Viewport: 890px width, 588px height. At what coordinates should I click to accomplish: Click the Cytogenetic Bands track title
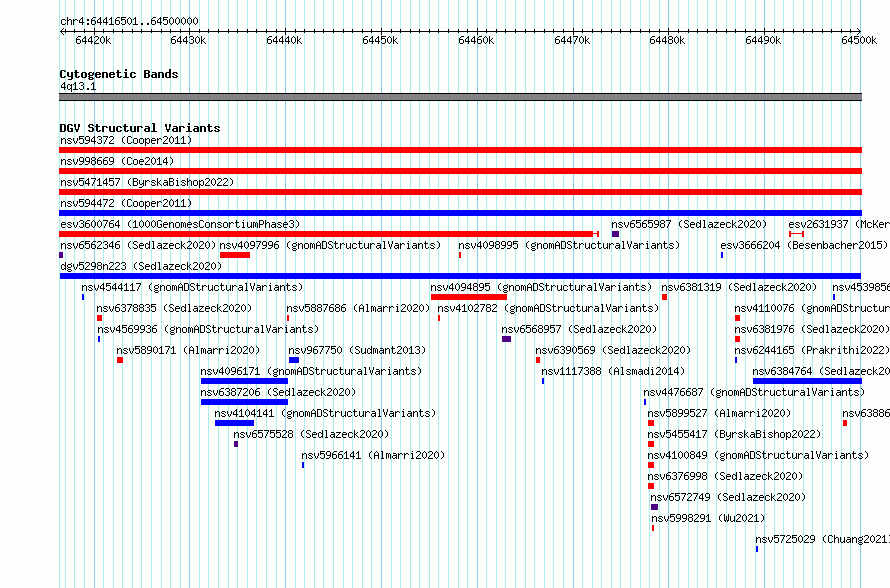coord(119,74)
